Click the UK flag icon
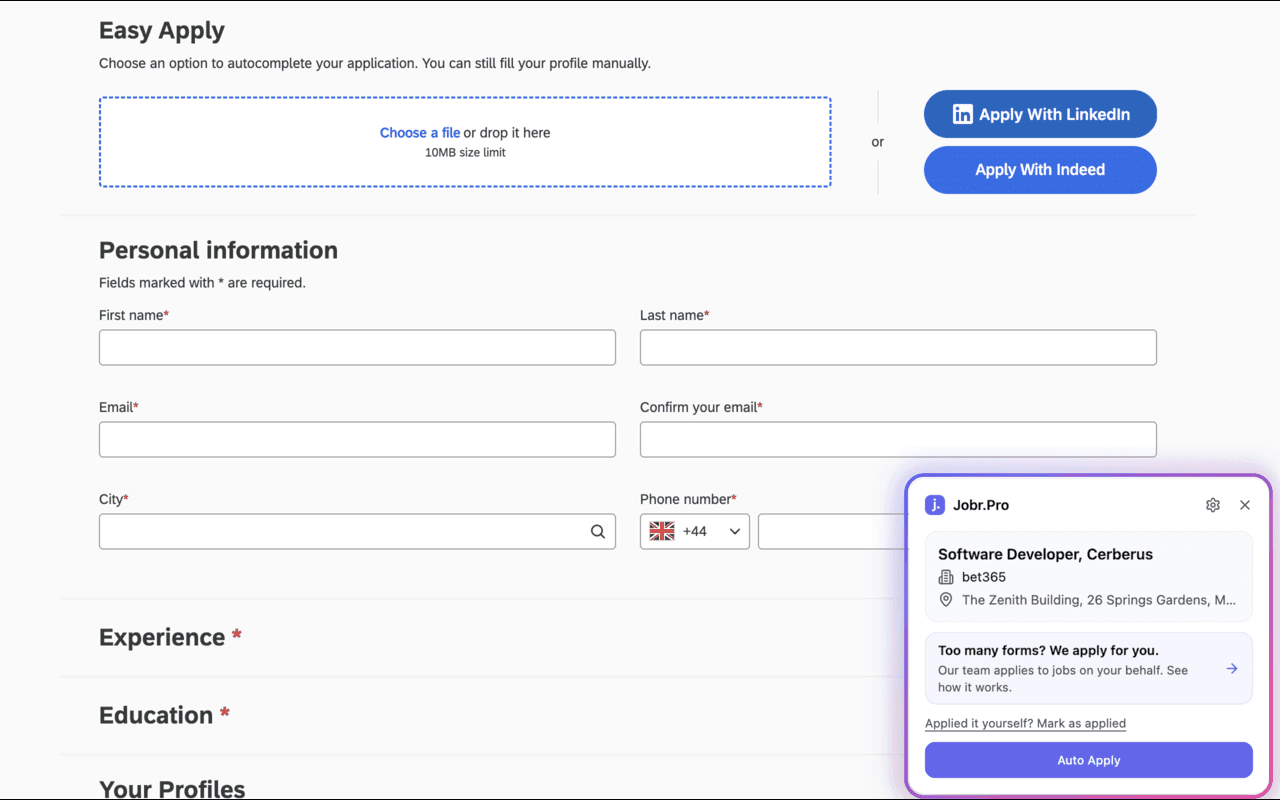This screenshot has height=800, width=1280. (662, 531)
